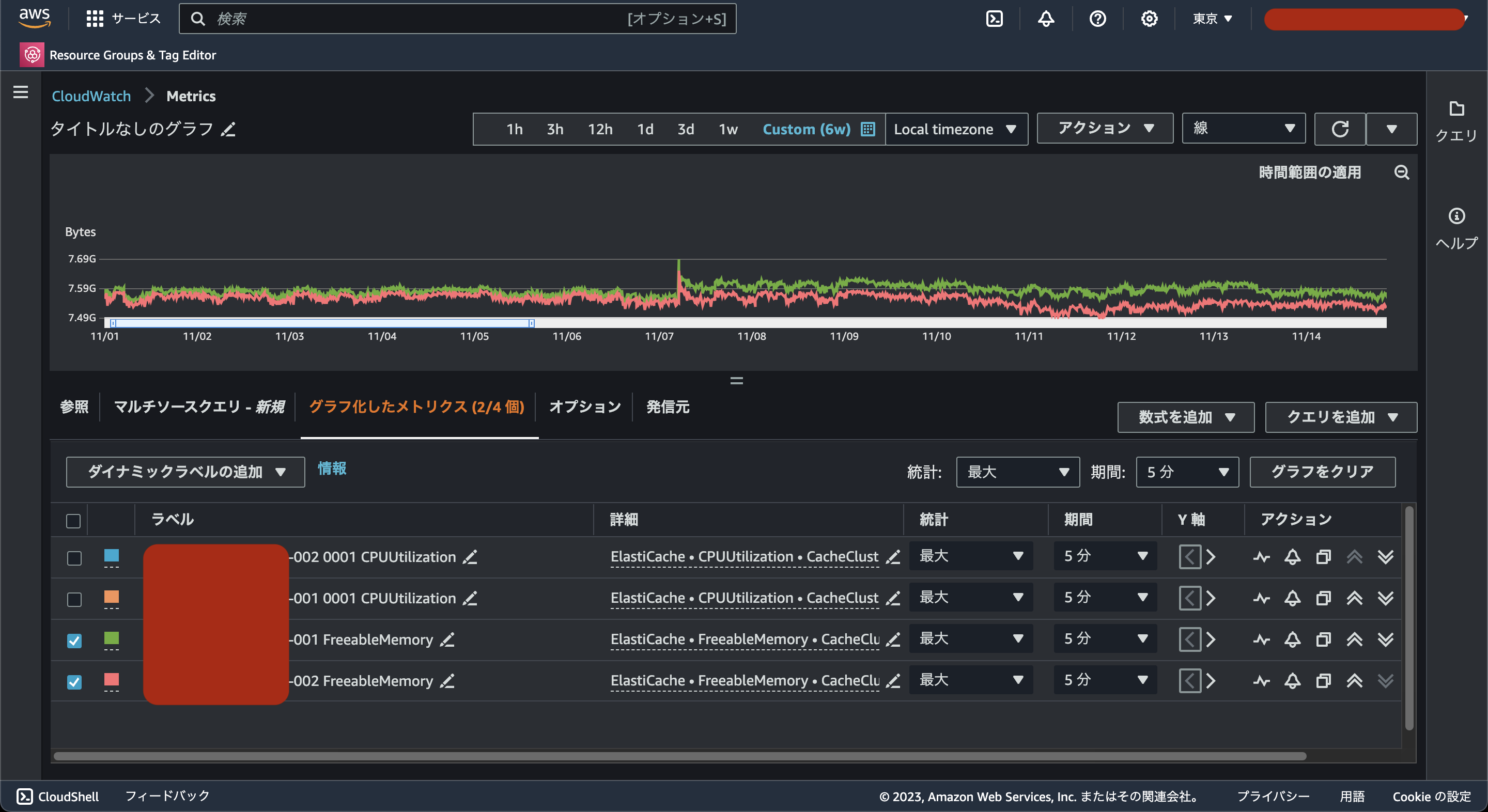Edit the graph title pencil icon
The height and width of the screenshot is (812, 1488).
[229, 129]
